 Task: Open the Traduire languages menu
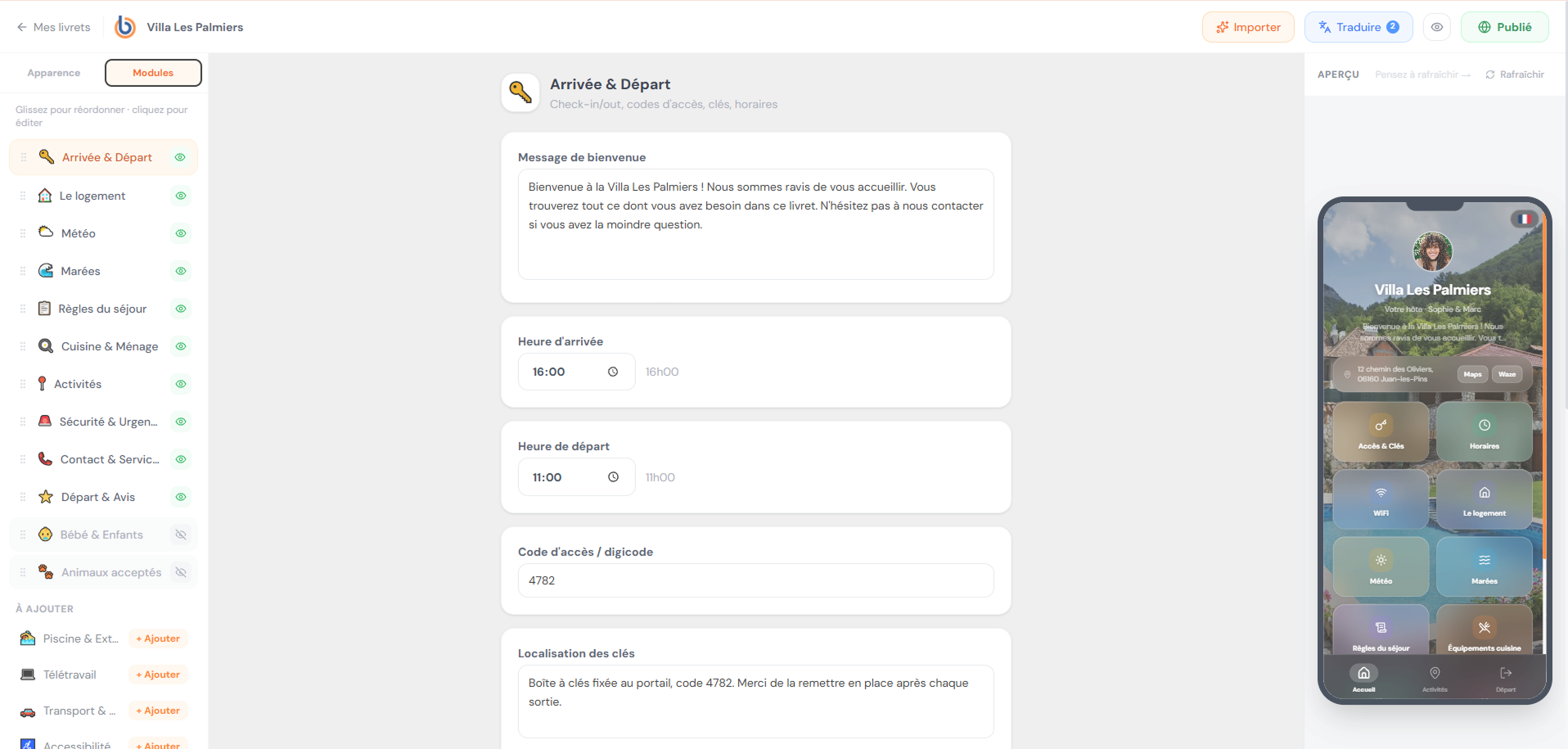[1358, 27]
